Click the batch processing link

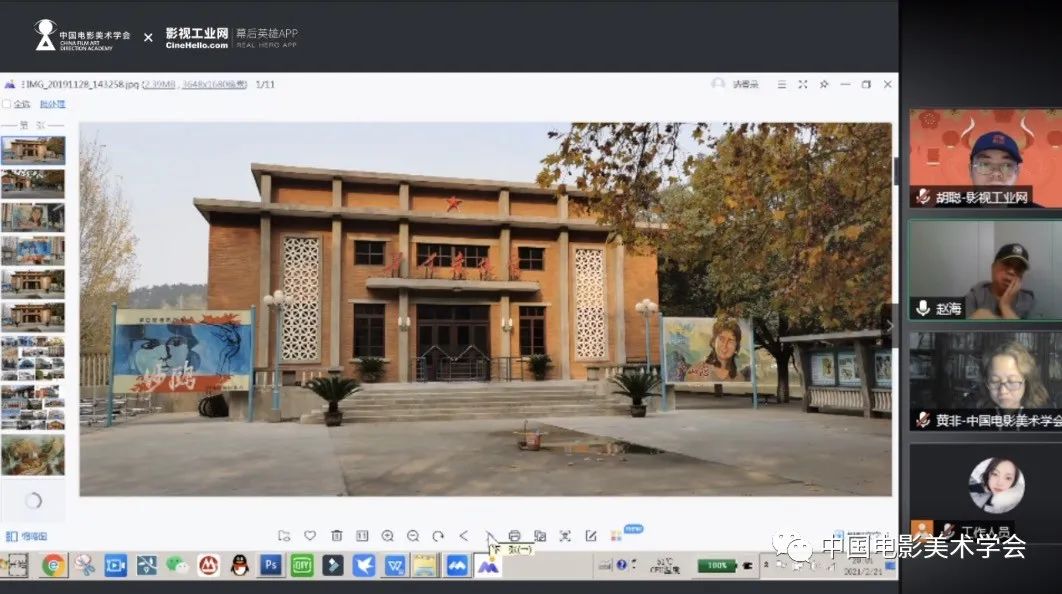coord(53,104)
